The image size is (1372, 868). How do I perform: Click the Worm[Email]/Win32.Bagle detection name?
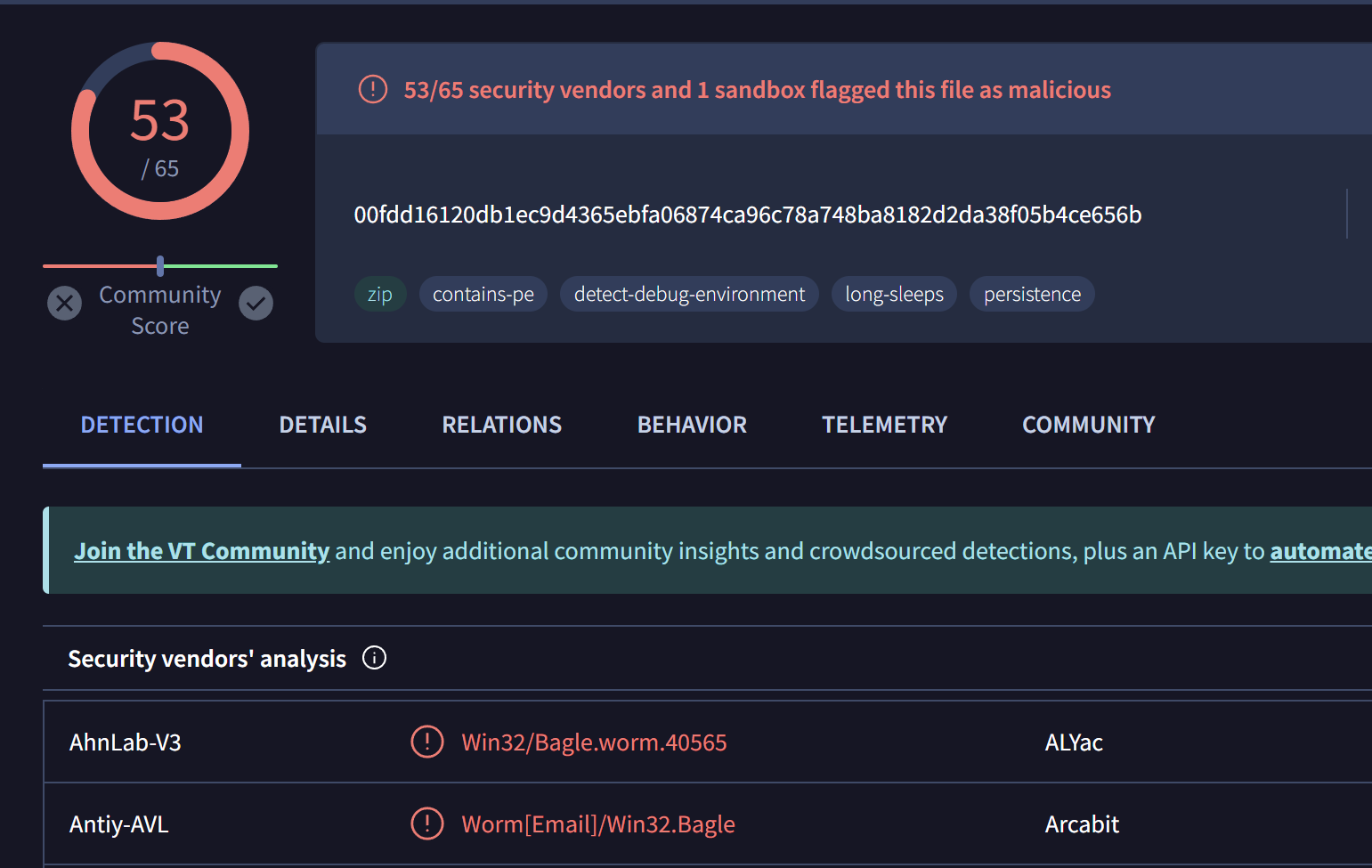(x=598, y=824)
